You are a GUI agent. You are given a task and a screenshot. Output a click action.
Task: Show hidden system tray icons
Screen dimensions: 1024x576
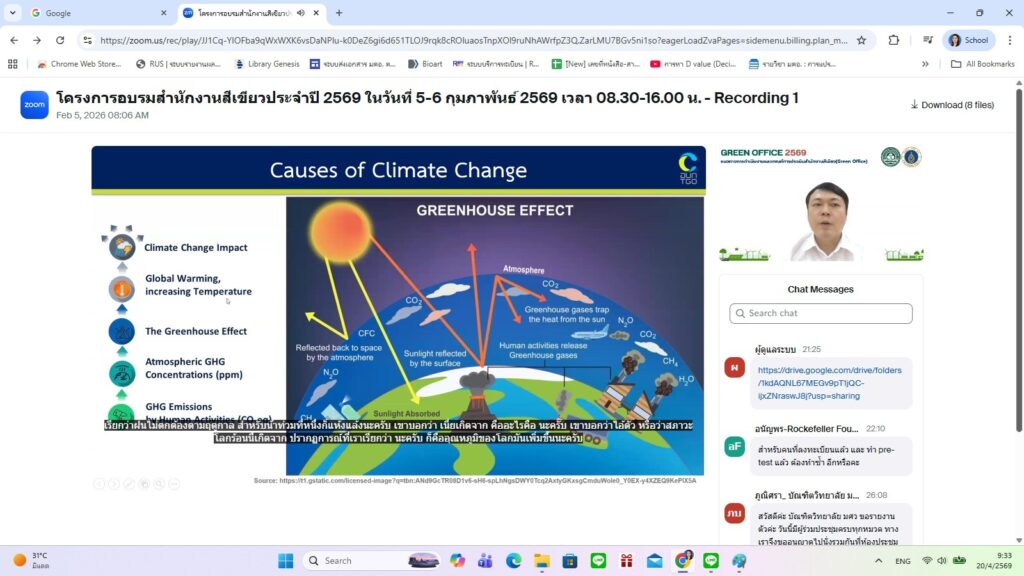(877, 560)
